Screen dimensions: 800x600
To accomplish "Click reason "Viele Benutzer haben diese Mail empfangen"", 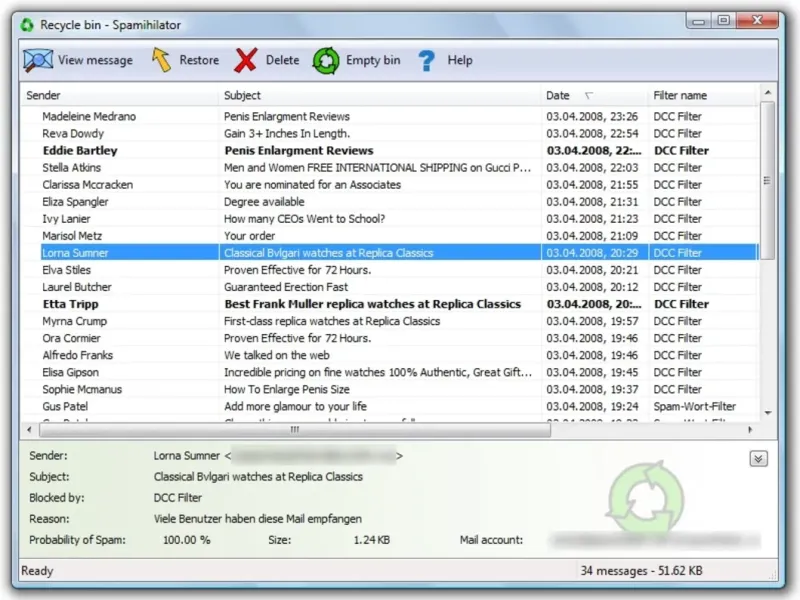I will (258, 519).
